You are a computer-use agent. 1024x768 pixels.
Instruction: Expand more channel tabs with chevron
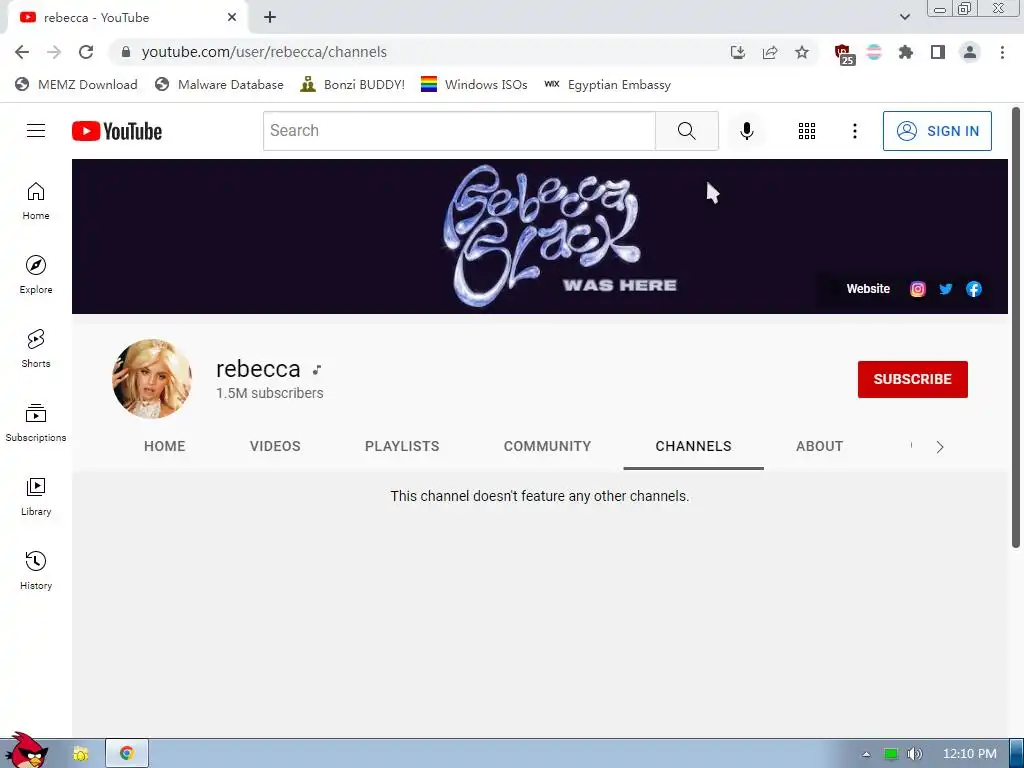(x=940, y=447)
